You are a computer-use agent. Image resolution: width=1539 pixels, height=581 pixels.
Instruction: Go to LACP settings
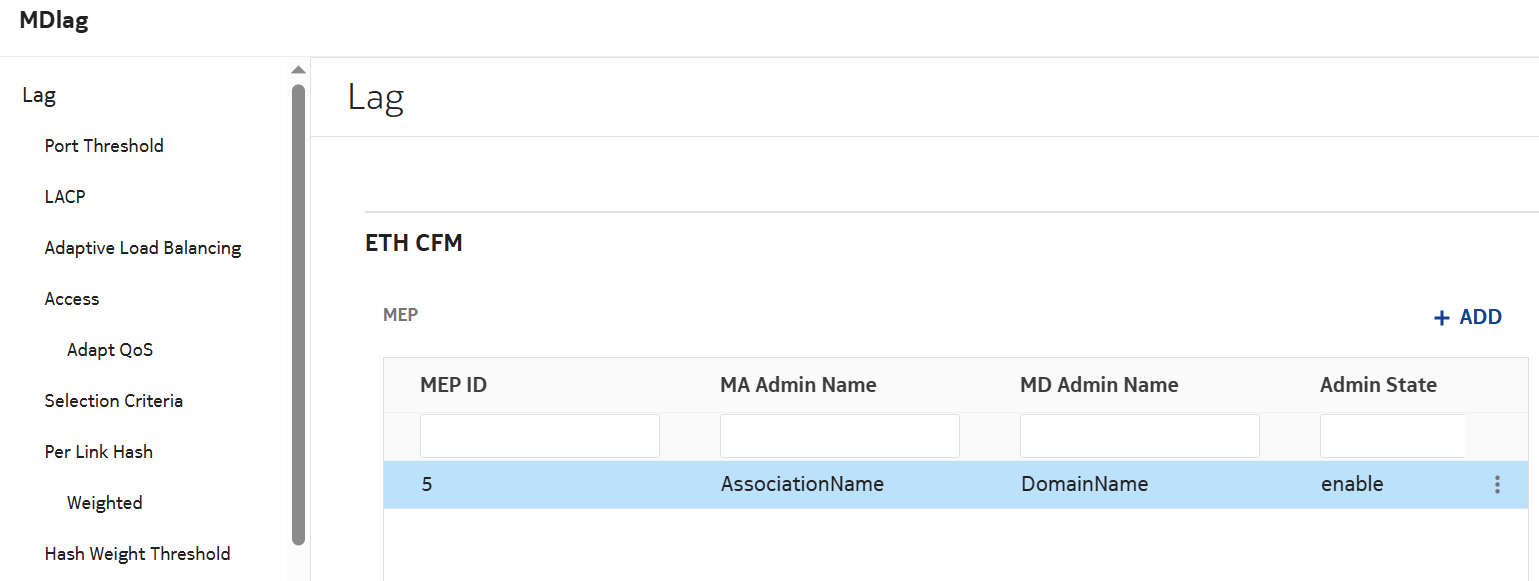point(65,197)
